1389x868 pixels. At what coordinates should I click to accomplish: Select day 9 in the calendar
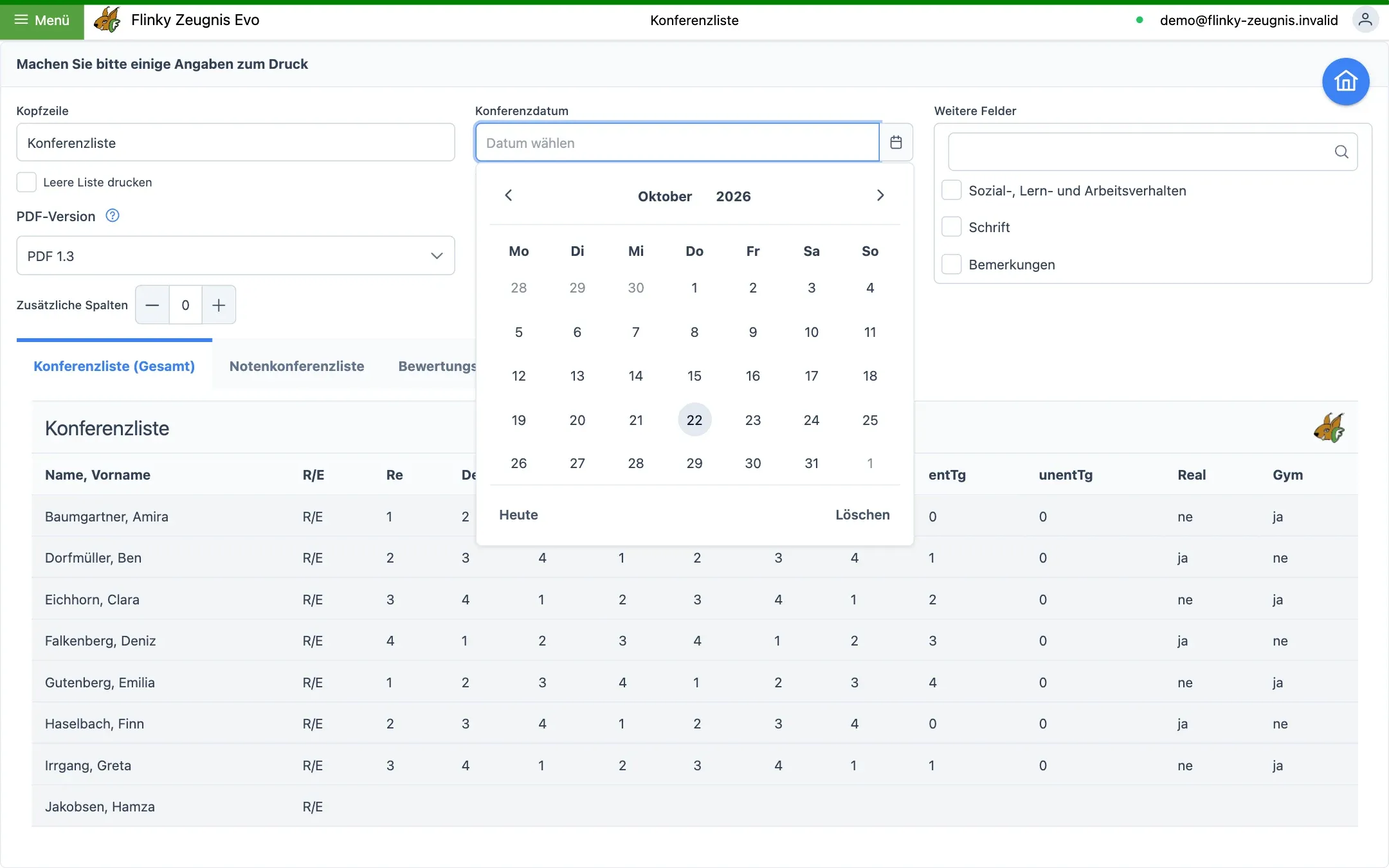[753, 332]
